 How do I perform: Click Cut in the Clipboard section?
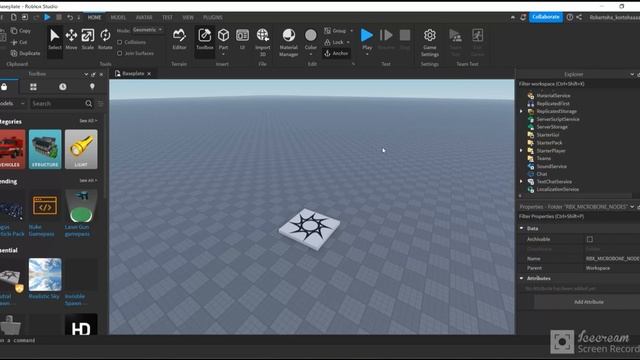pos(19,42)
